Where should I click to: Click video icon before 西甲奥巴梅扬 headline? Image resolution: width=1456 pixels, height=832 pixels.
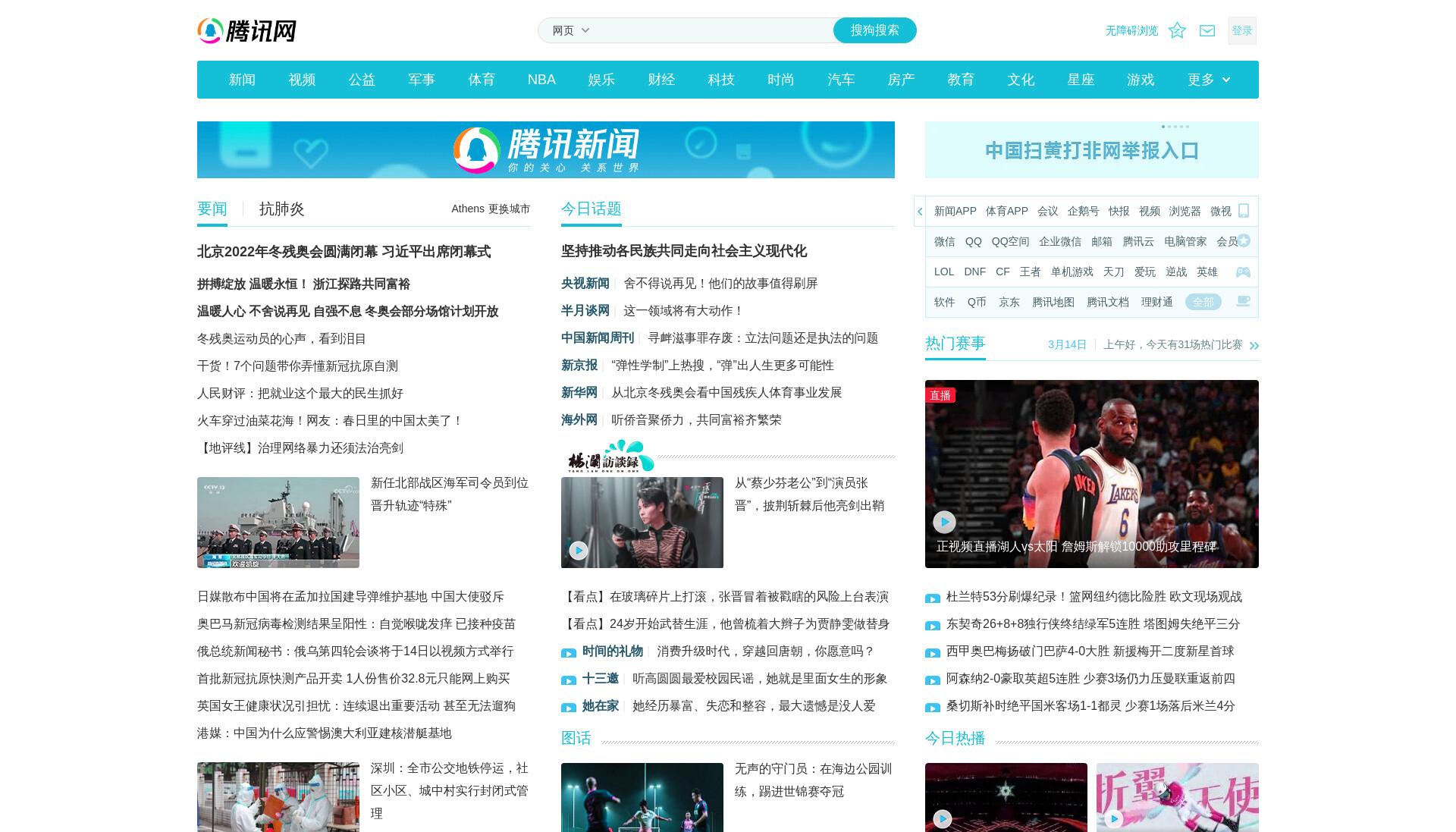pyautogui.click(x=933, y=653)
